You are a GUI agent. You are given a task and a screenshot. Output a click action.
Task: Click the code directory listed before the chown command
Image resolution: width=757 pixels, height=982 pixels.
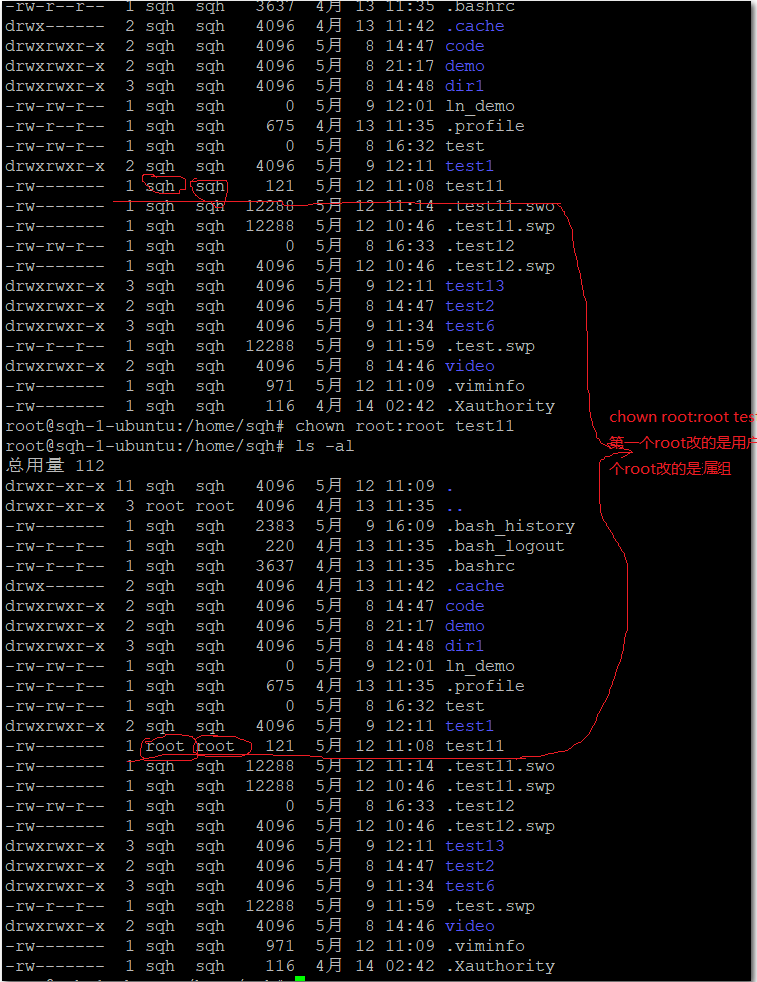[x=465, y=46]
